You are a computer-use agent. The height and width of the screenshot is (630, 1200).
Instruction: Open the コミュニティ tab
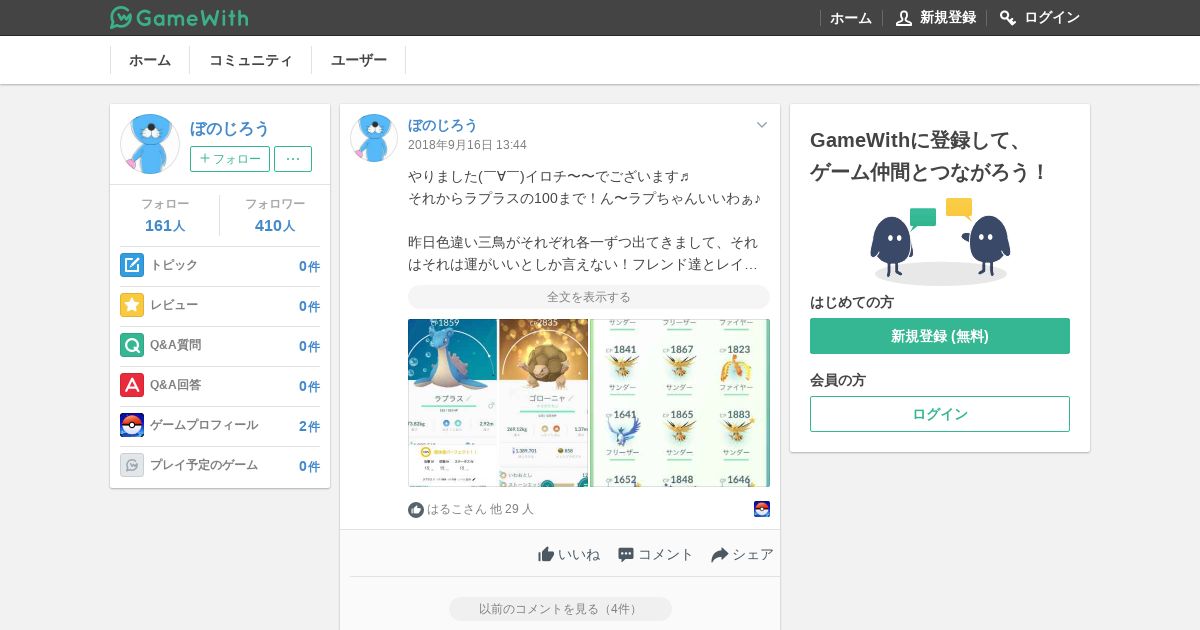coord(251,60)
